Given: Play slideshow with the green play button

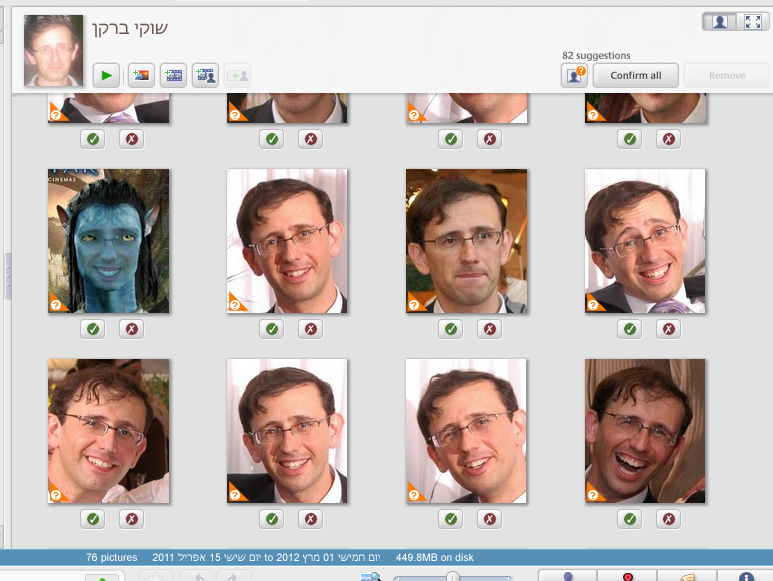Looking at the screenshot, I should coord(107,74).
